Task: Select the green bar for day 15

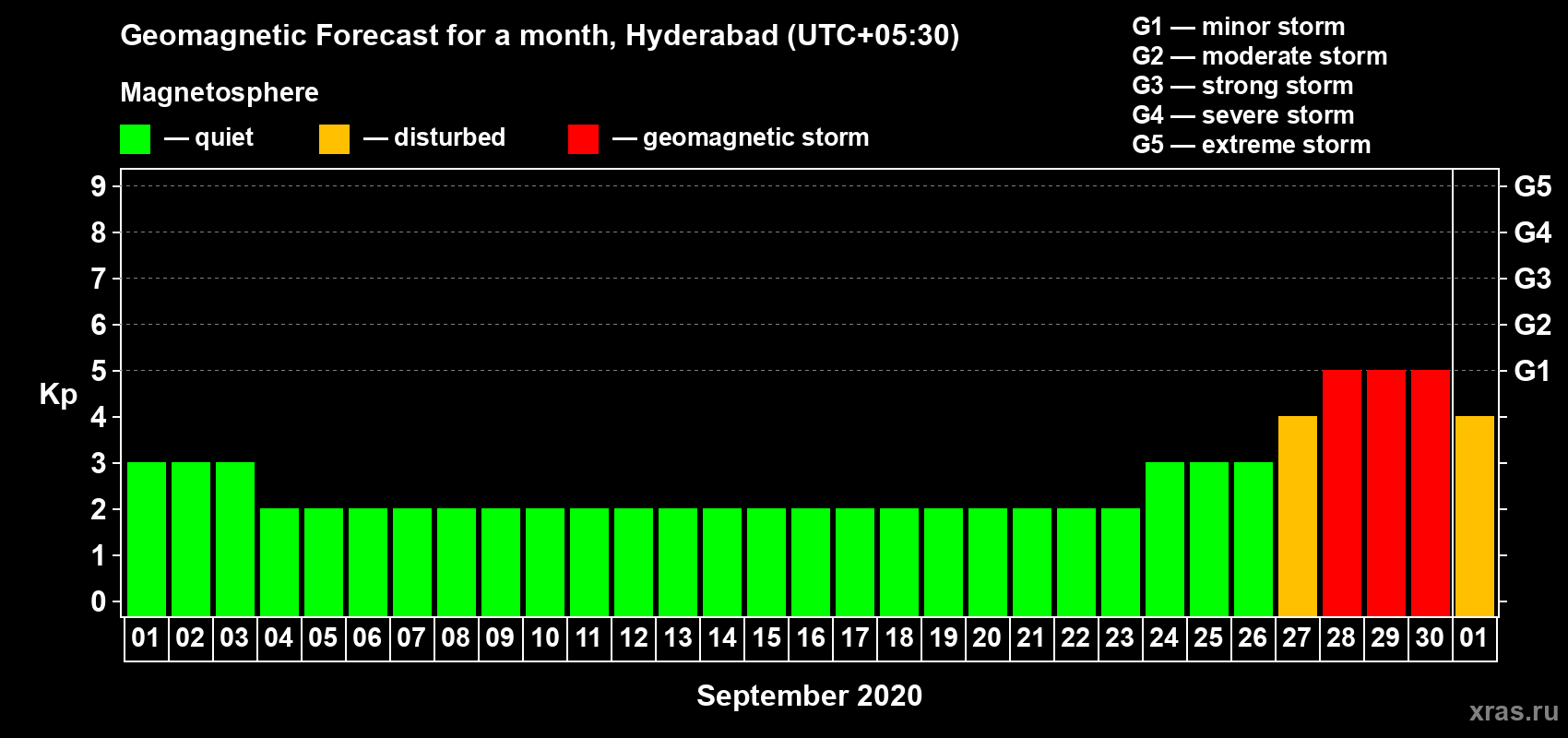Action: pyautogui.click(x=766, y=562)
